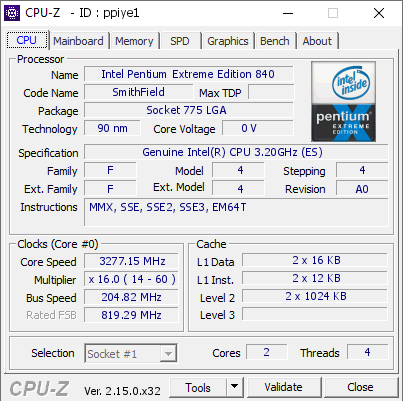
Task: Click the Ext. Family value F
Action: tap(110, 189)
